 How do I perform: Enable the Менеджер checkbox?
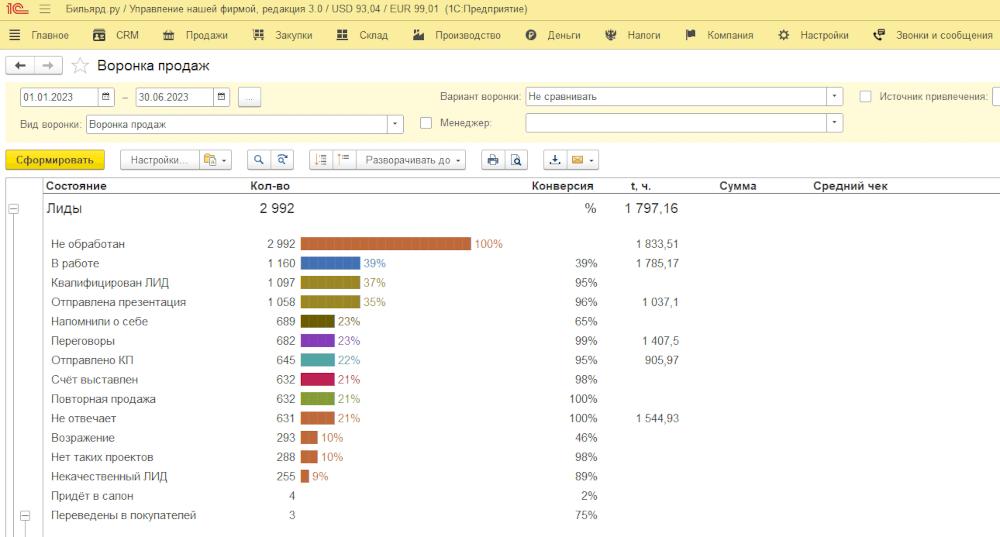point(426,123)
